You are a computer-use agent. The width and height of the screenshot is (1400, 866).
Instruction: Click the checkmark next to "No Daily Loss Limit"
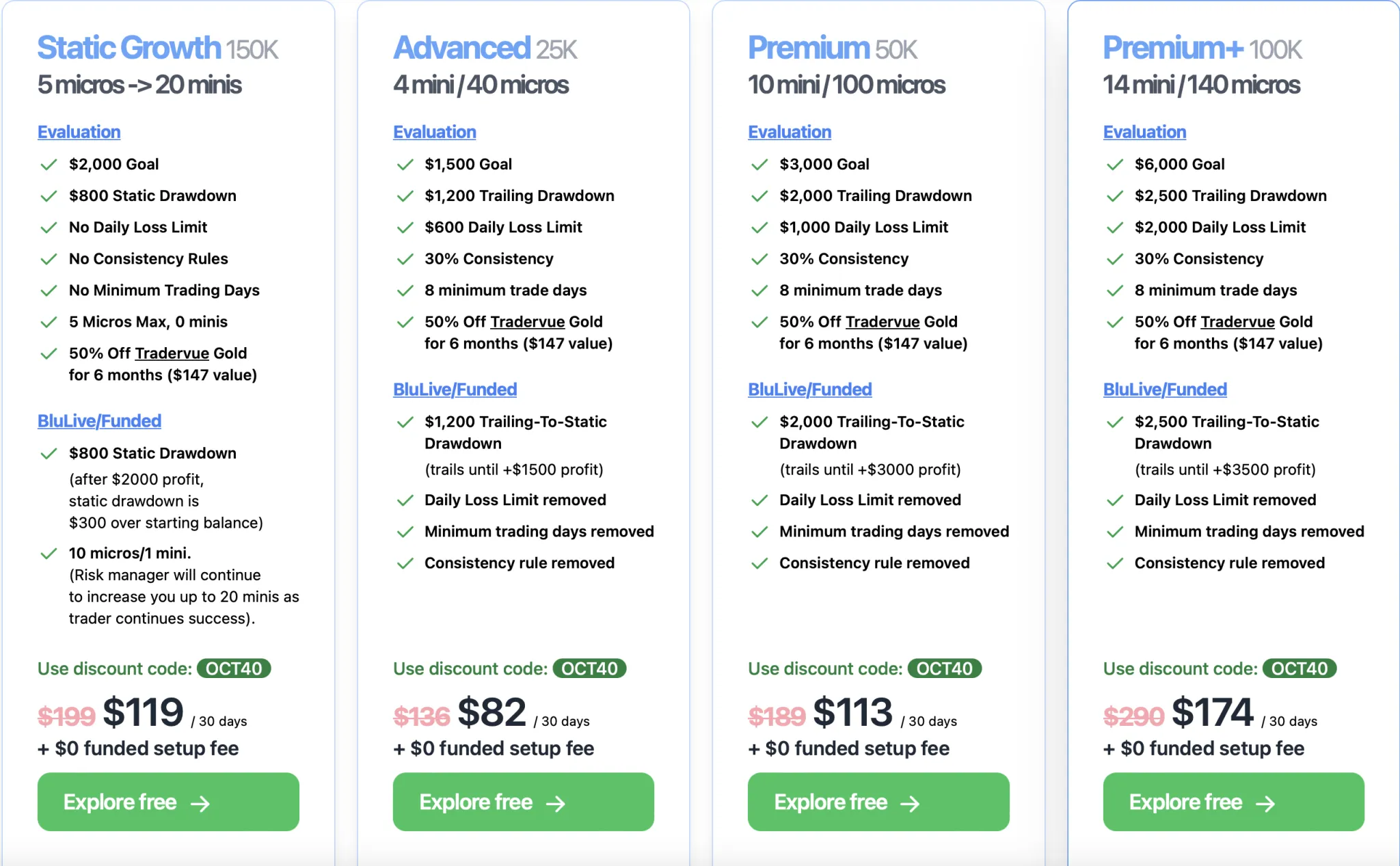click(49, 227)
